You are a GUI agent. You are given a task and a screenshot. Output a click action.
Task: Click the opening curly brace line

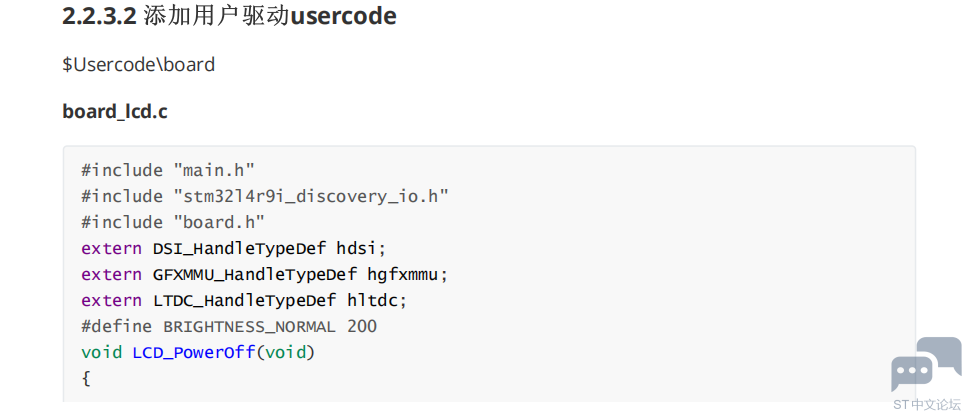click(86, 378)
